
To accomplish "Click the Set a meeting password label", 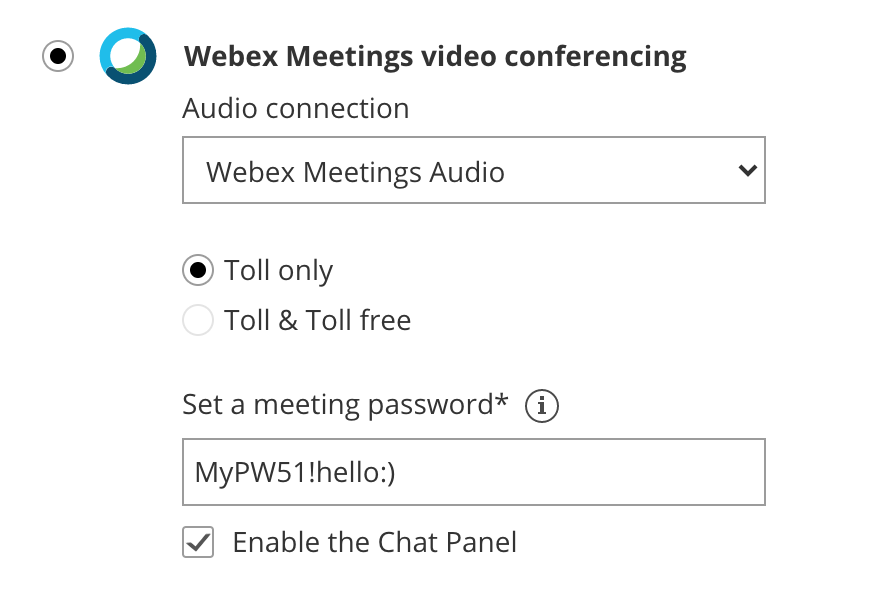I will click(338, 405).
